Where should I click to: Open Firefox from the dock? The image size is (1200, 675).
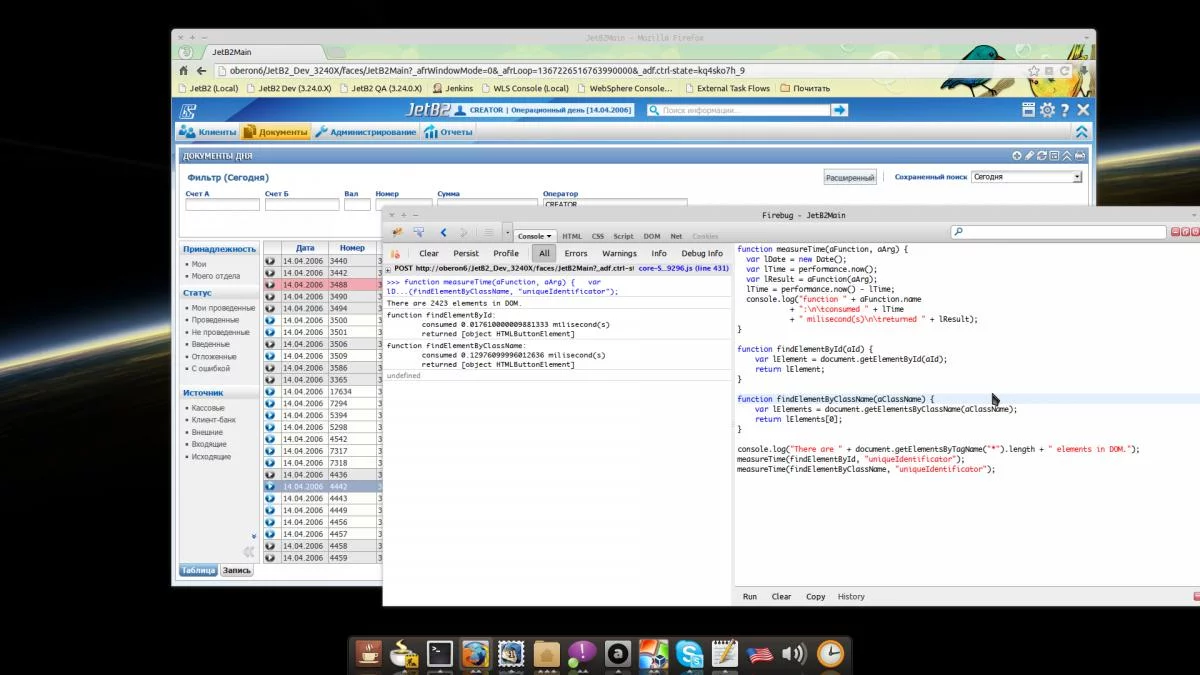[x=475, y=654]
